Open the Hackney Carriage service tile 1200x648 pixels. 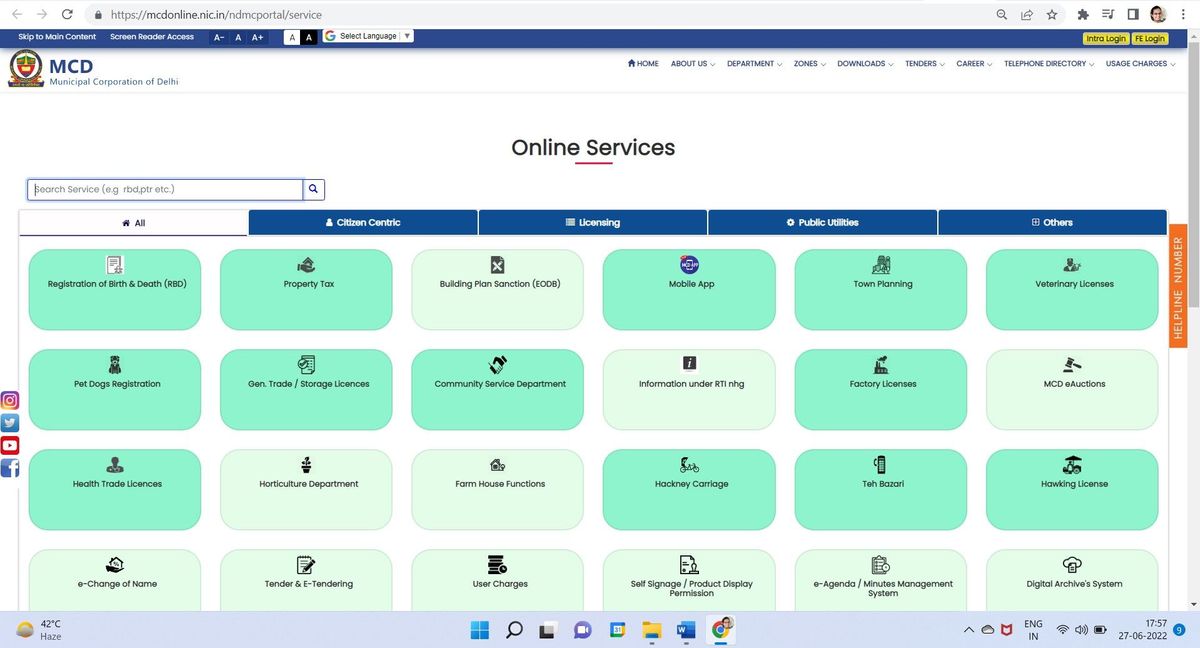pos(689,489)
